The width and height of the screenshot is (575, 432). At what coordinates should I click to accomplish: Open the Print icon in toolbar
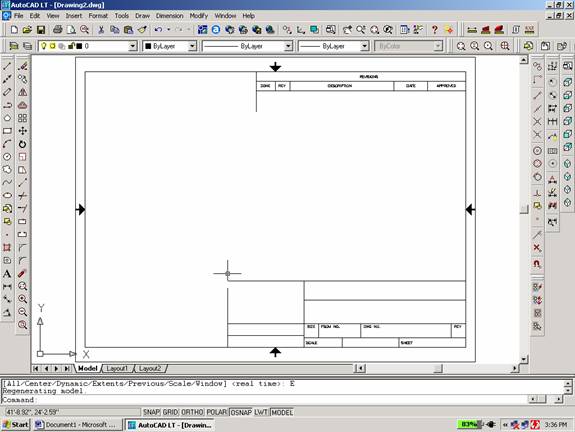pos(58,30)
